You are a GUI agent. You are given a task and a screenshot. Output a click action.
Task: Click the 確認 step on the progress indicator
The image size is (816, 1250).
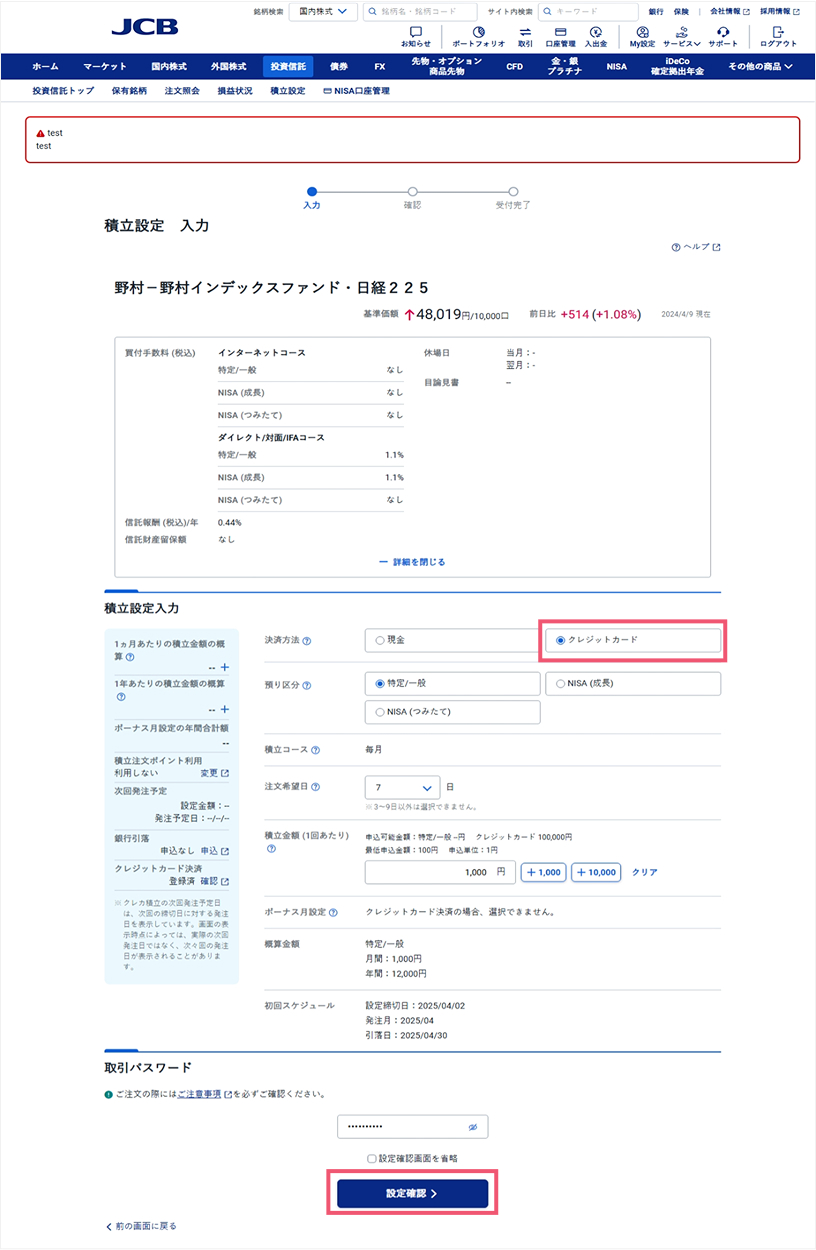413,191
